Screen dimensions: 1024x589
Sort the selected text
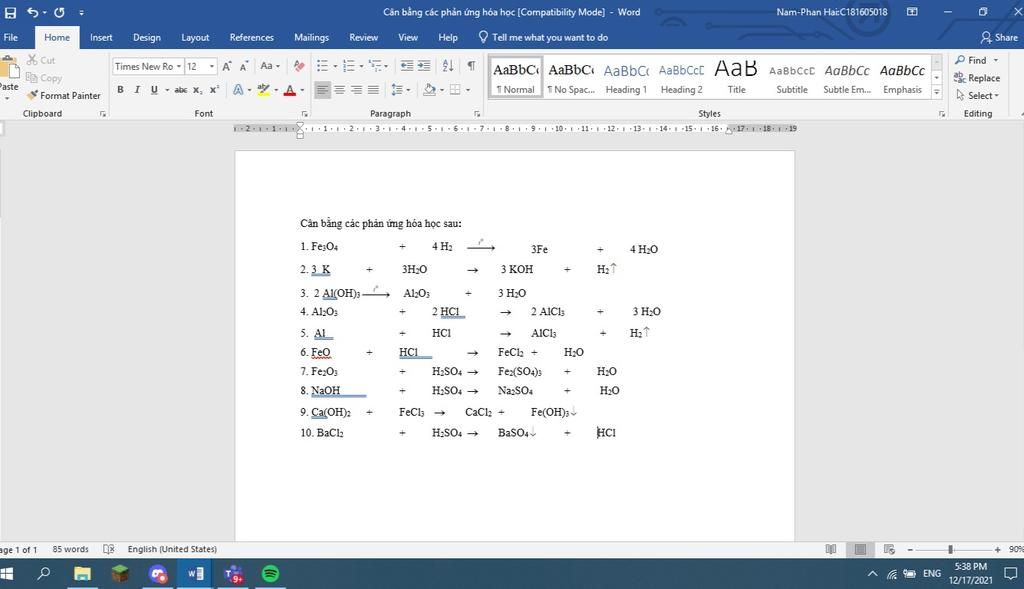tap(448, 66)
